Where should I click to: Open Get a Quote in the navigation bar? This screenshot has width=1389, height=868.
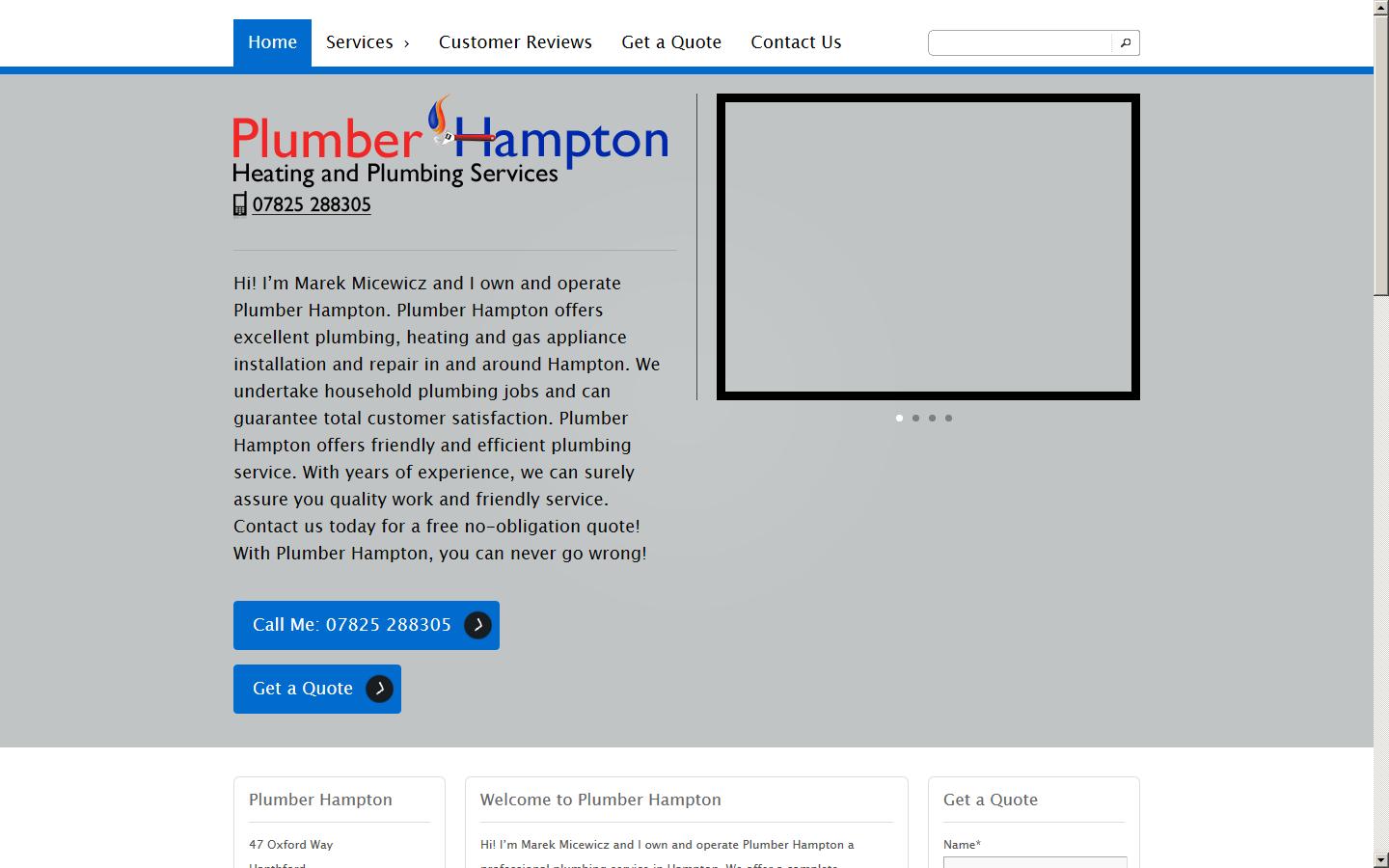671,42
